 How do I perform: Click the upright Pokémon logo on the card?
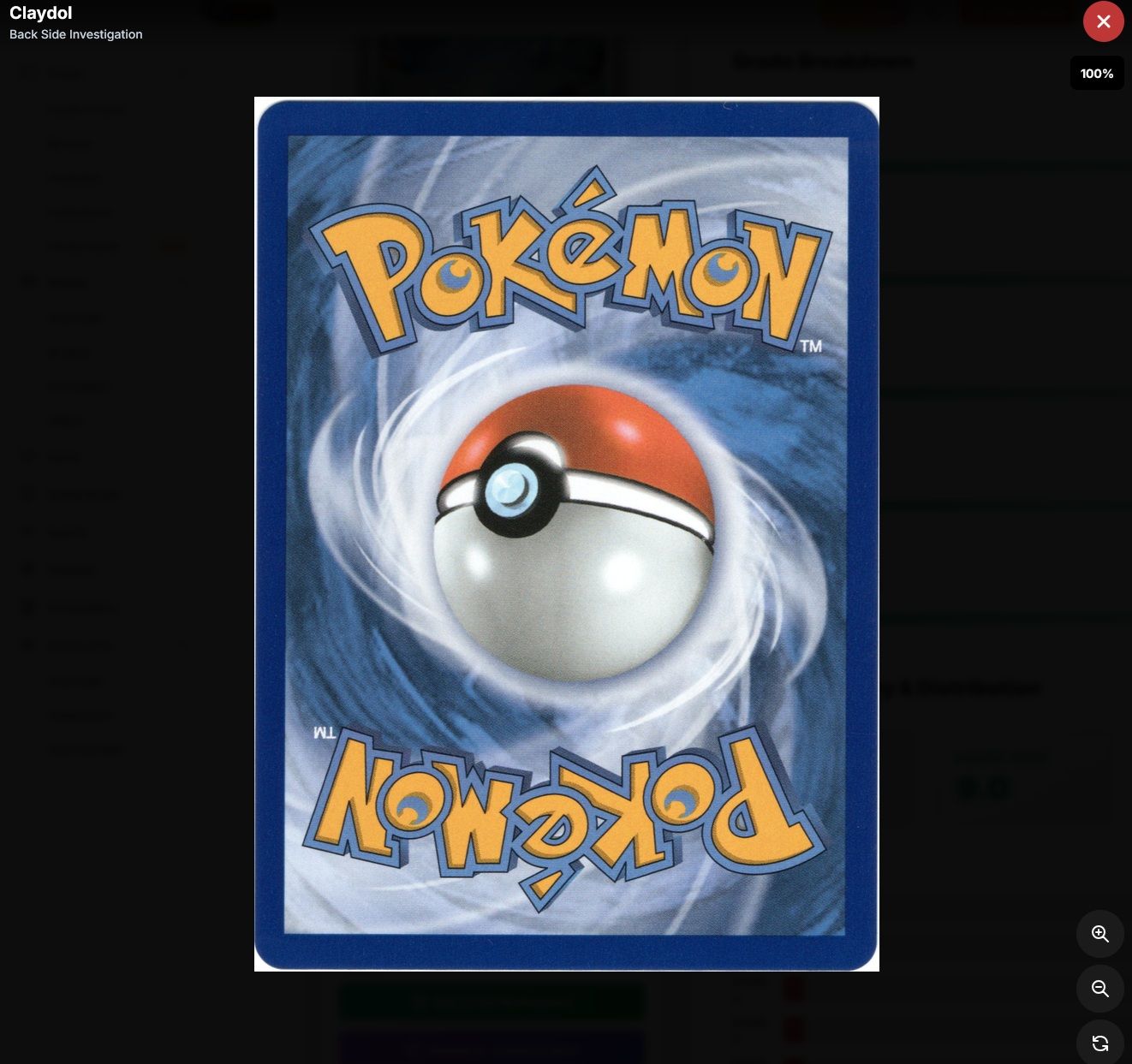click(569, 264)
